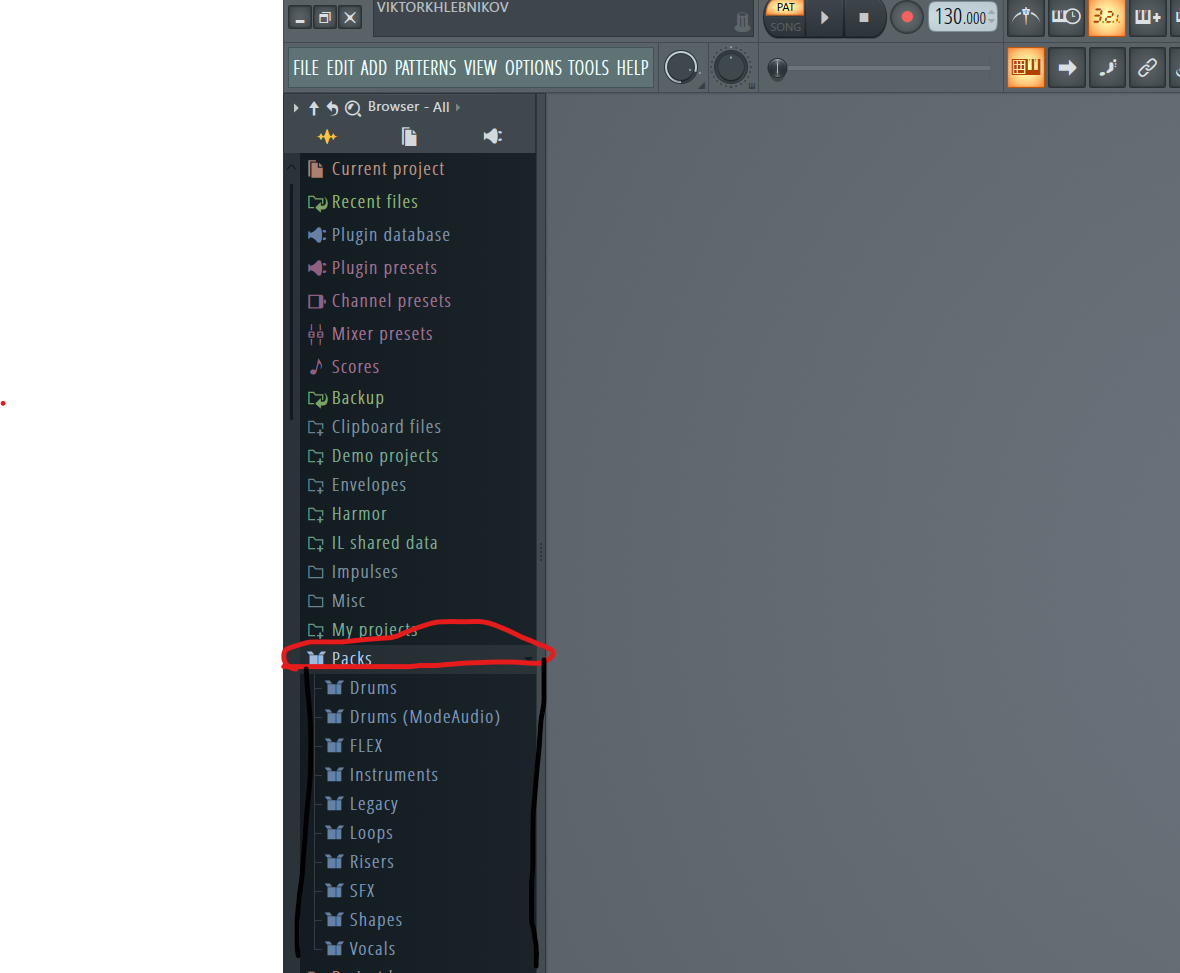Open Current project in browser tree
The height and width of the screenshot is (973, 1180).
(418, 169)
